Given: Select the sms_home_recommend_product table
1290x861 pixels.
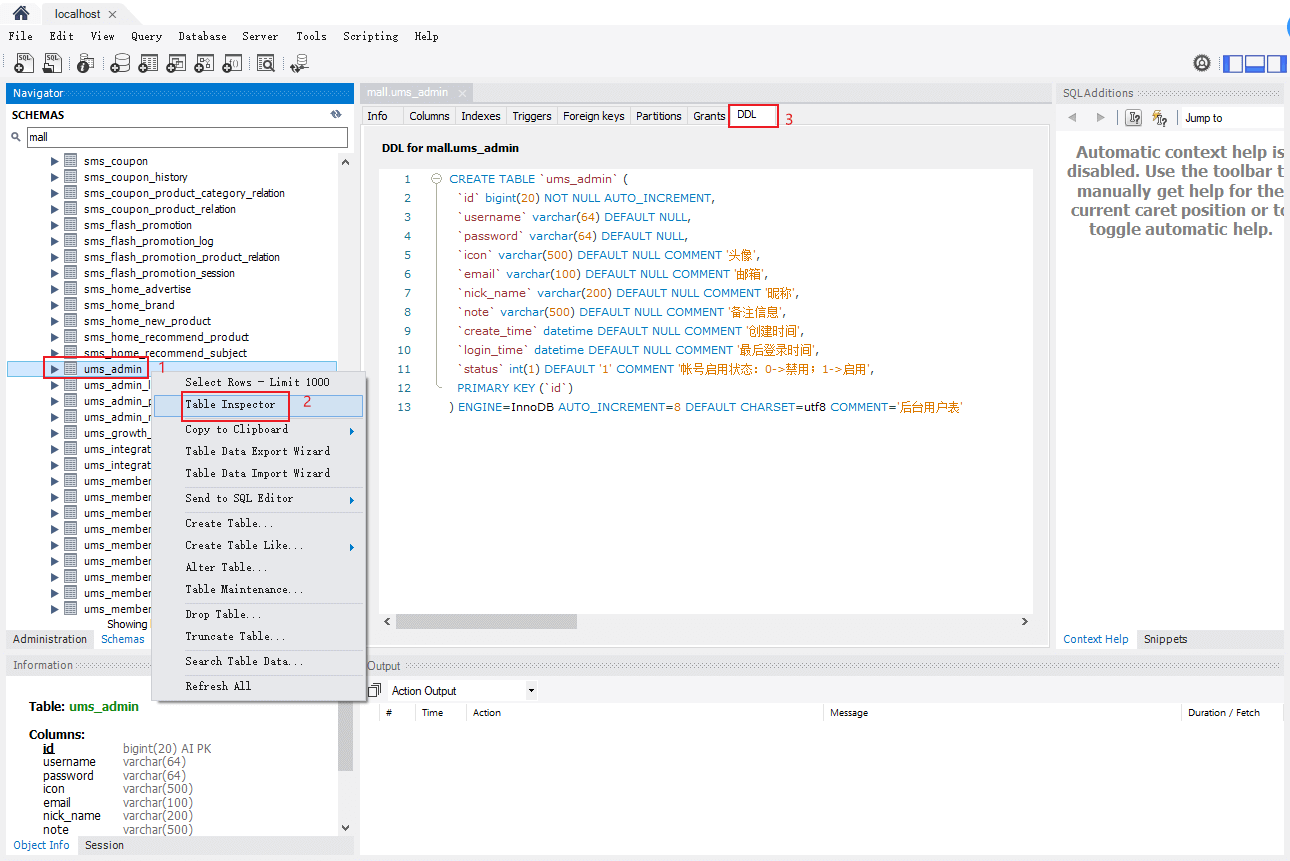Looking at the screenshot, I should (166, 337).
